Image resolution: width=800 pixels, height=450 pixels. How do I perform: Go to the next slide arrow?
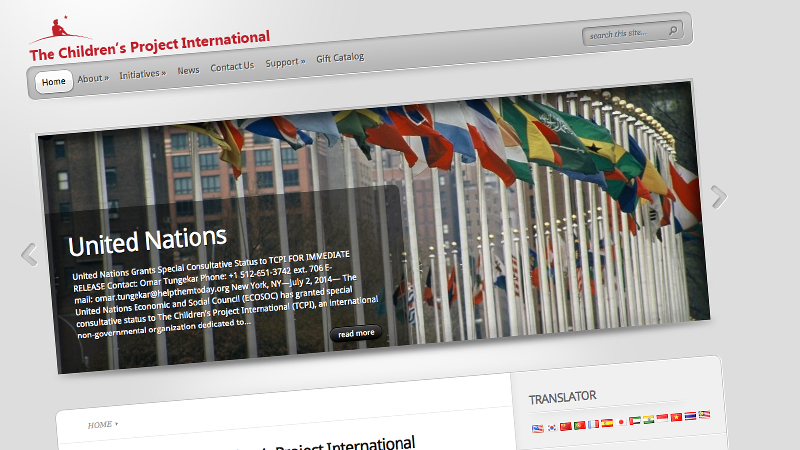pos(719,197)
